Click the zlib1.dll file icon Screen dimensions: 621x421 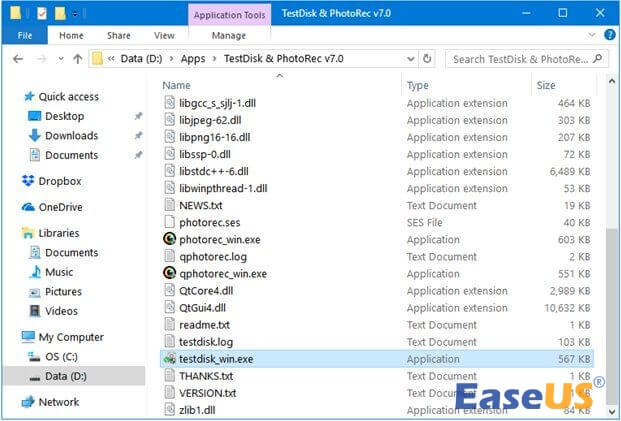click(x=170, y=410)
